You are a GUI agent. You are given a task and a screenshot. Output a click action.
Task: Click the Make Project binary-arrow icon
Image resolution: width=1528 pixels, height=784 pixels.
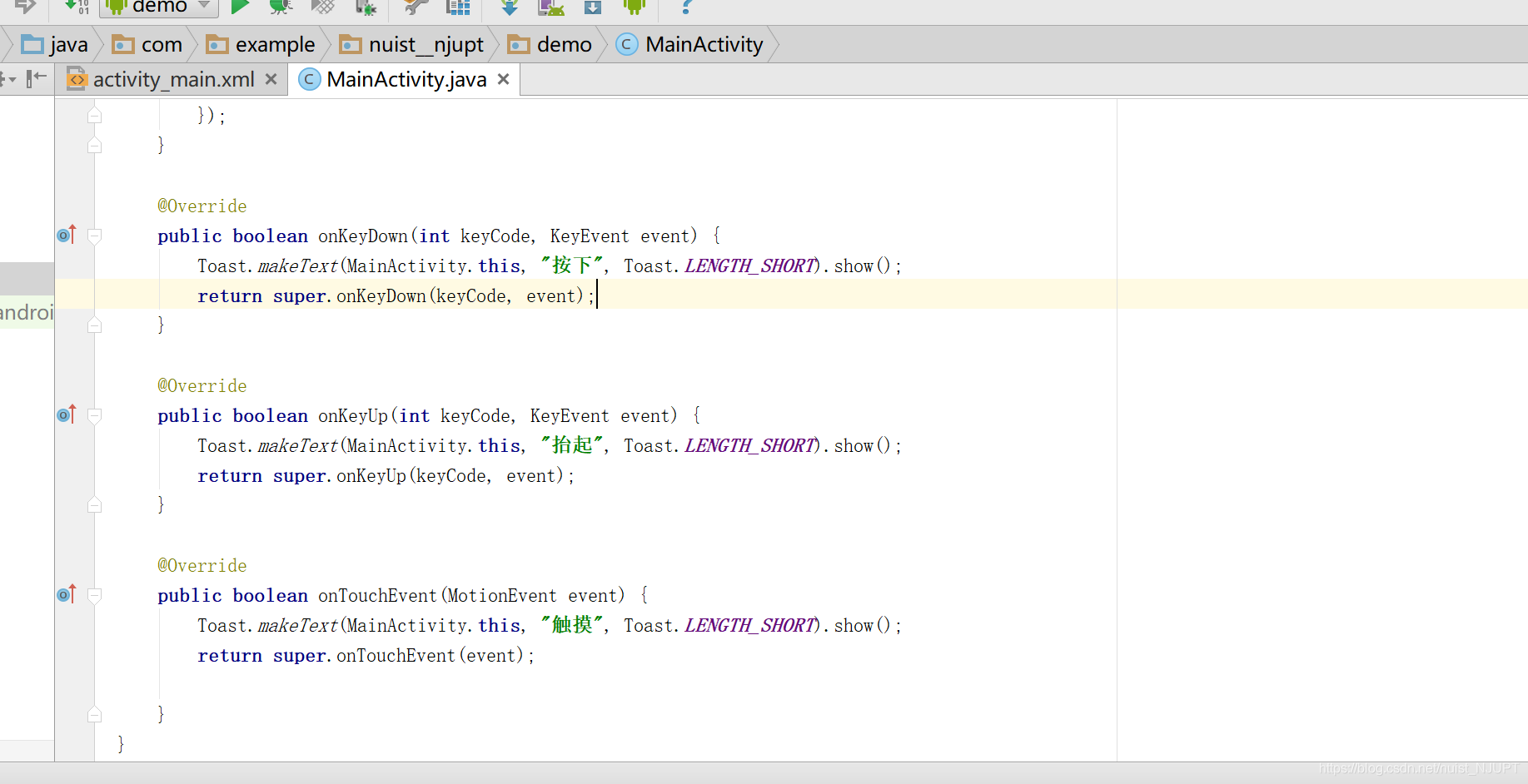pyautogui.click(x=77, y=7)
